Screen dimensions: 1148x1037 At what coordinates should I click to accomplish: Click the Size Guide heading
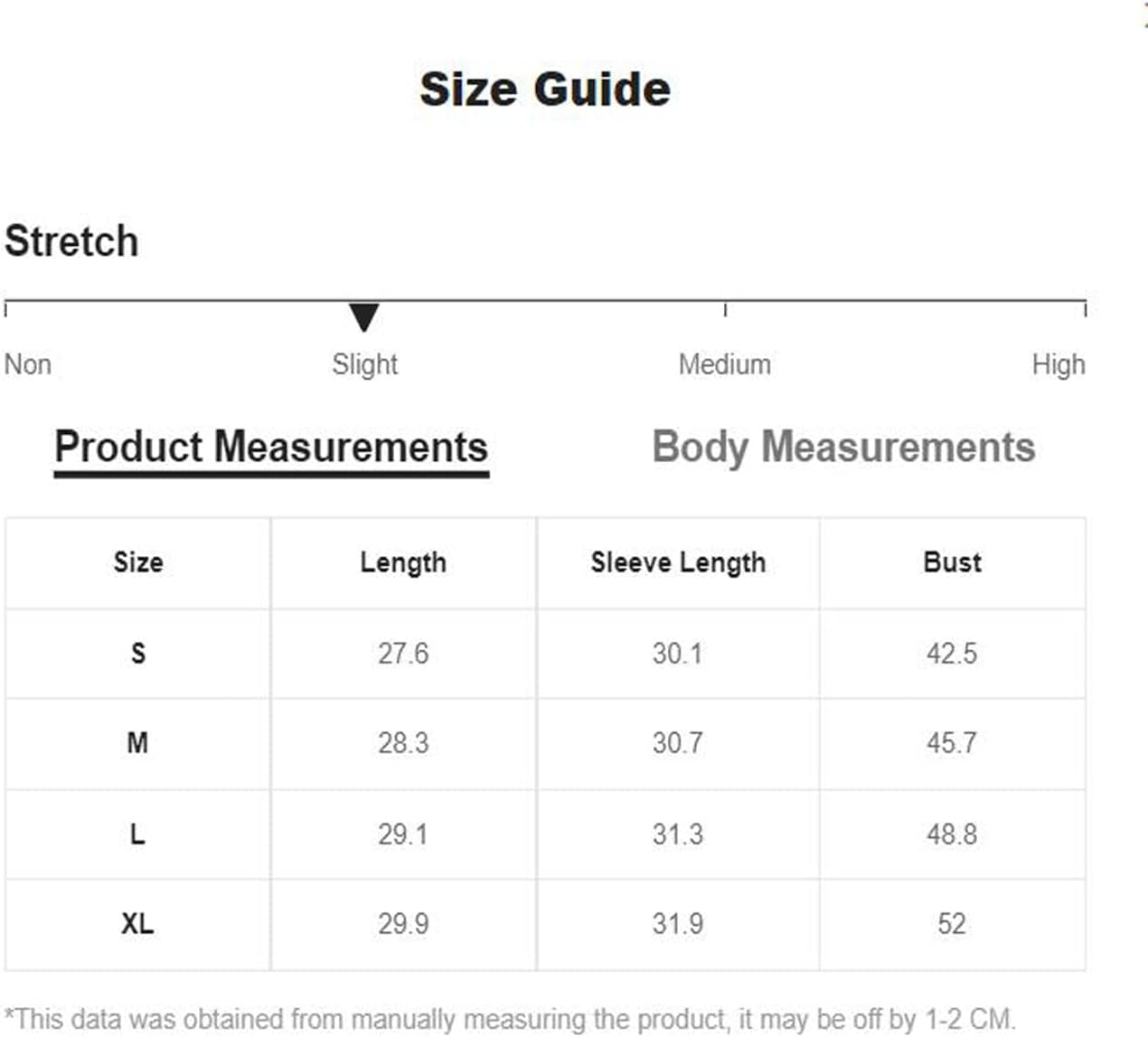click(545, 90)
